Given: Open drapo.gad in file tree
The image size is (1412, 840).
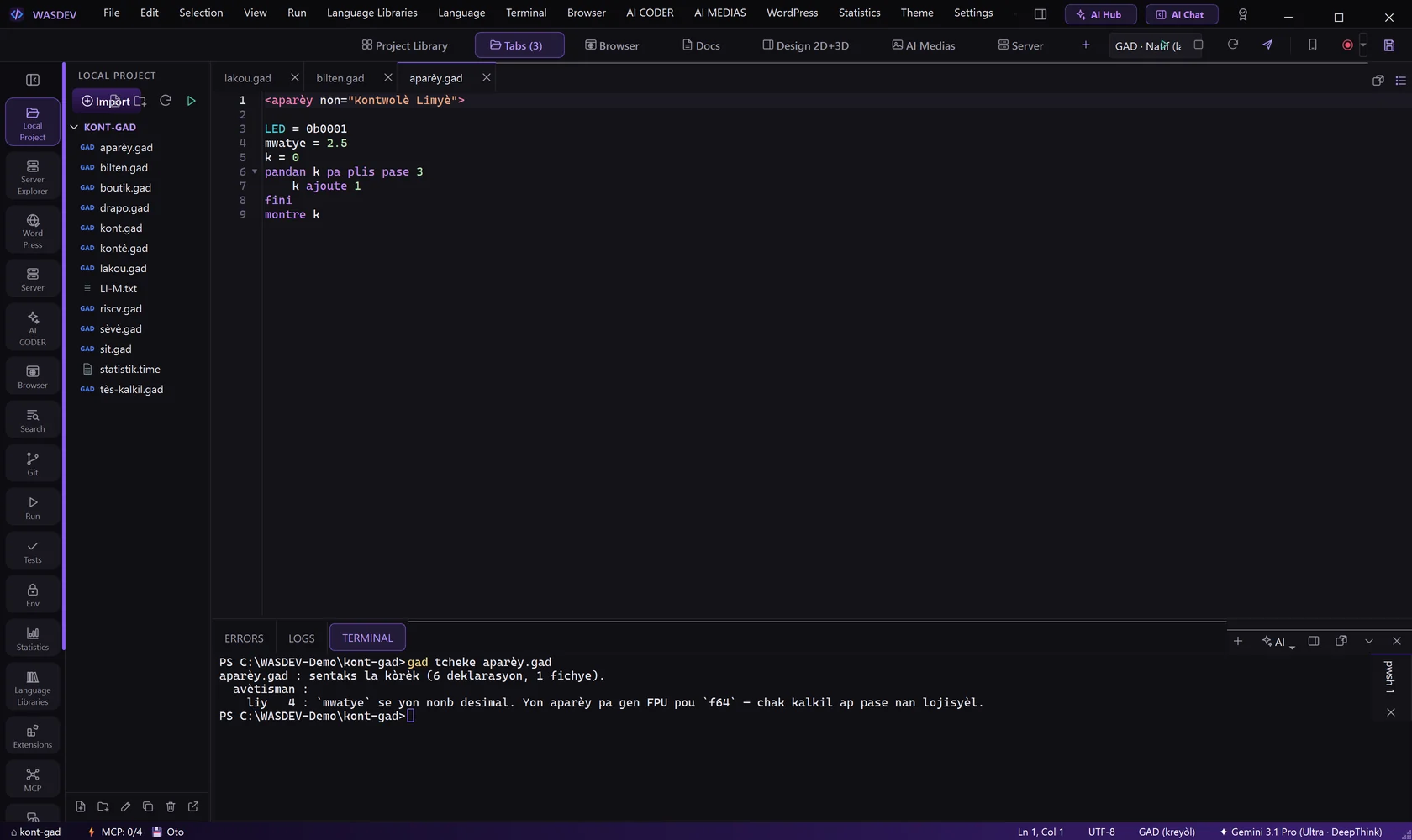Looking at the screenshot, I should pyautogui.click(x=124, y=207).
